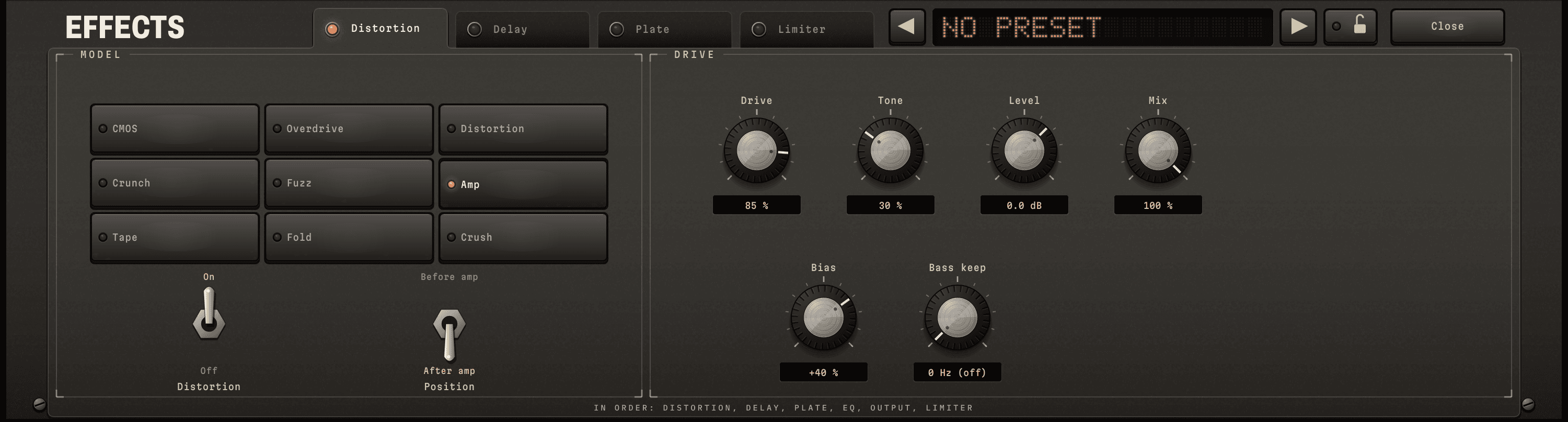Switch to the Distortion effect tab
The width and height of the screenshot is (1568, 422).
[381, 29]
